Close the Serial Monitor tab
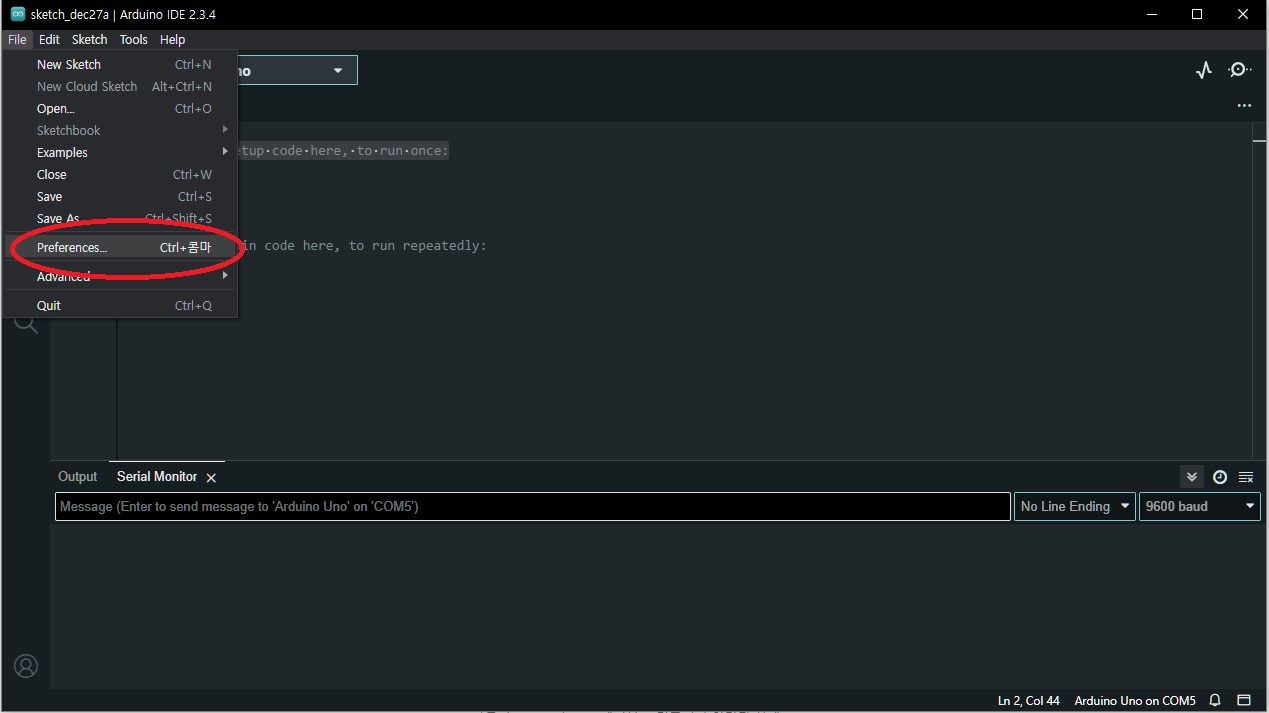This screenshot has height=713, width=1269. 211,478
